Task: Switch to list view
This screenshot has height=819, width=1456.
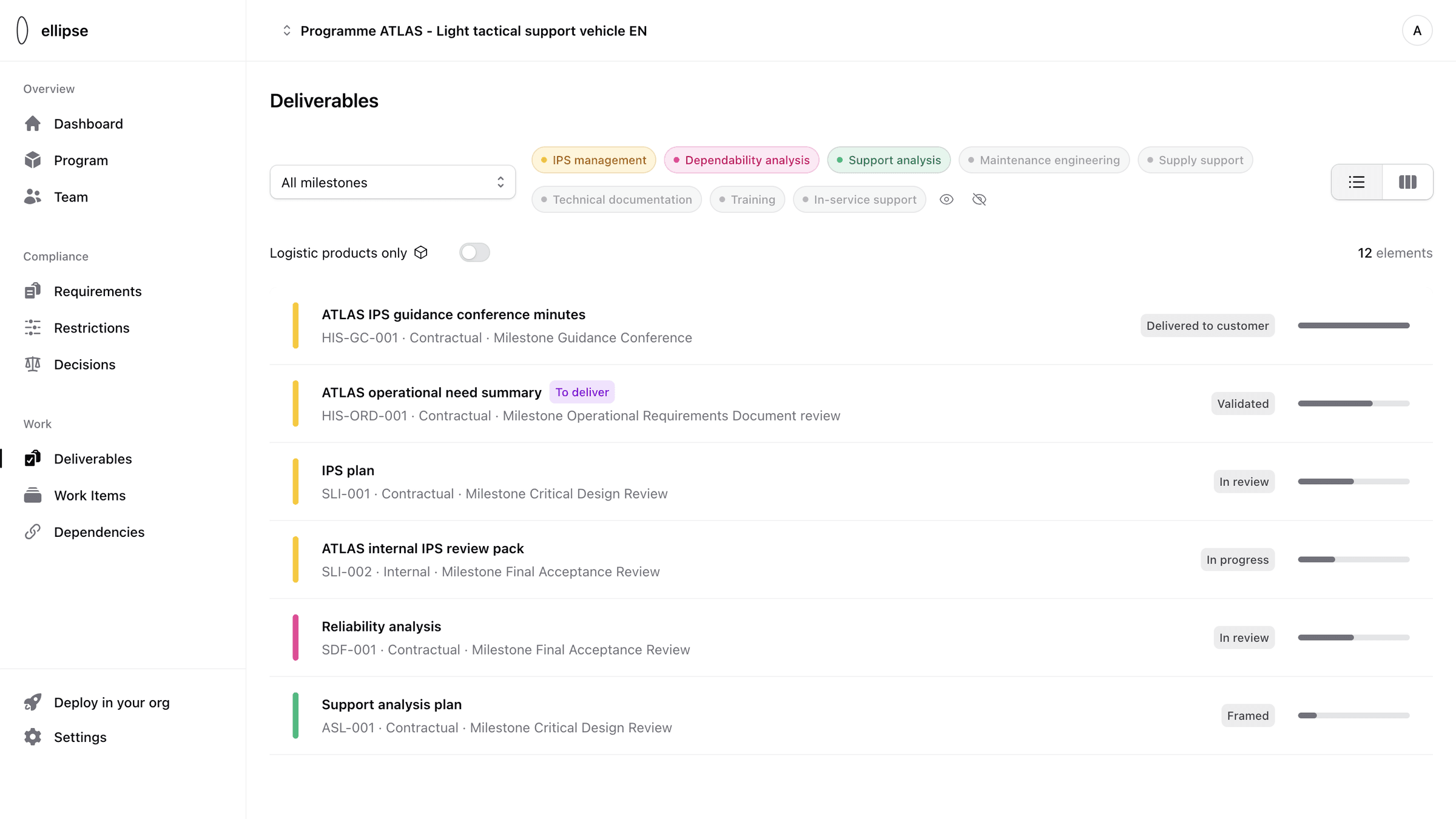Action: (1357, 182)
